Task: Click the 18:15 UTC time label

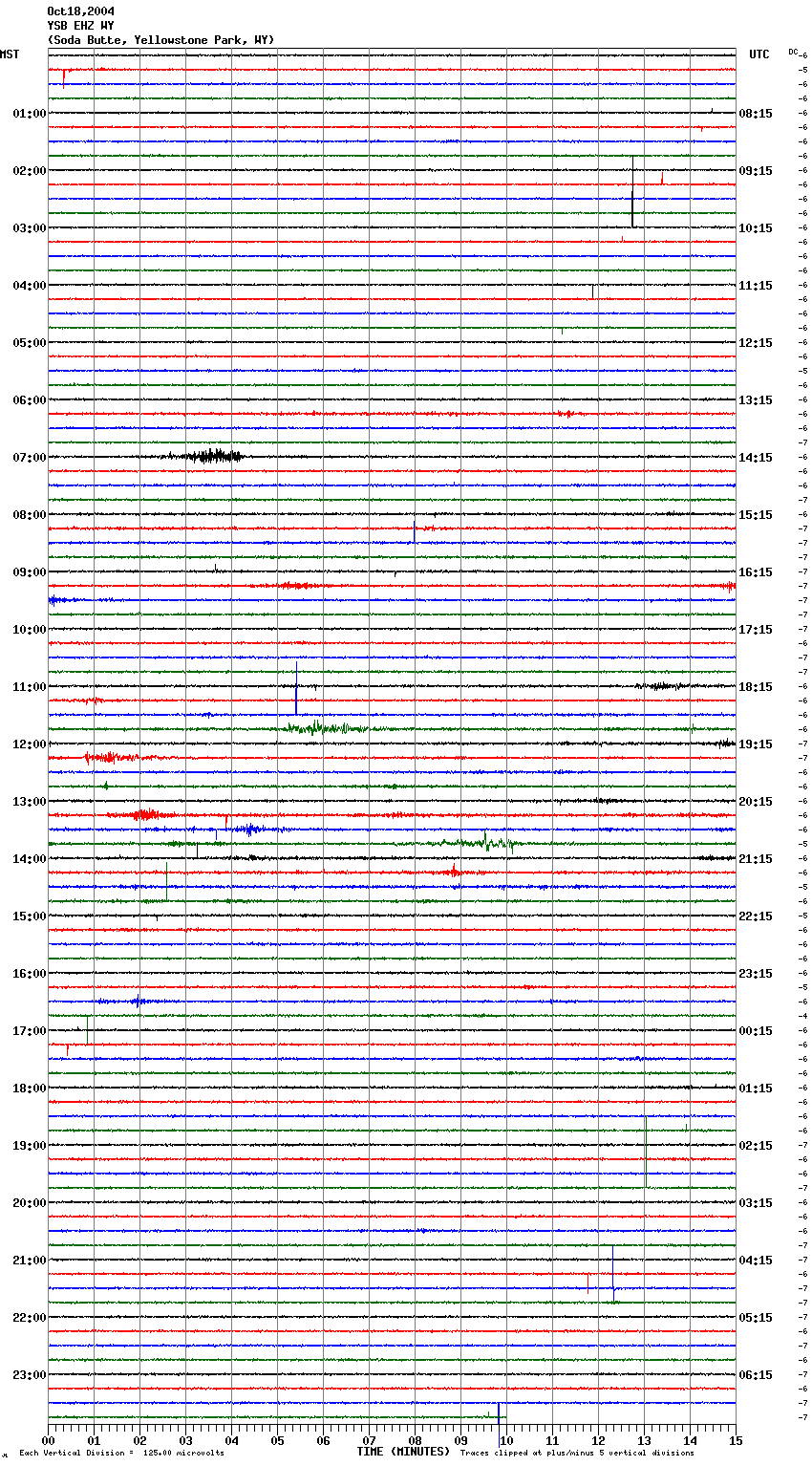Action: [x=756, y=687]
